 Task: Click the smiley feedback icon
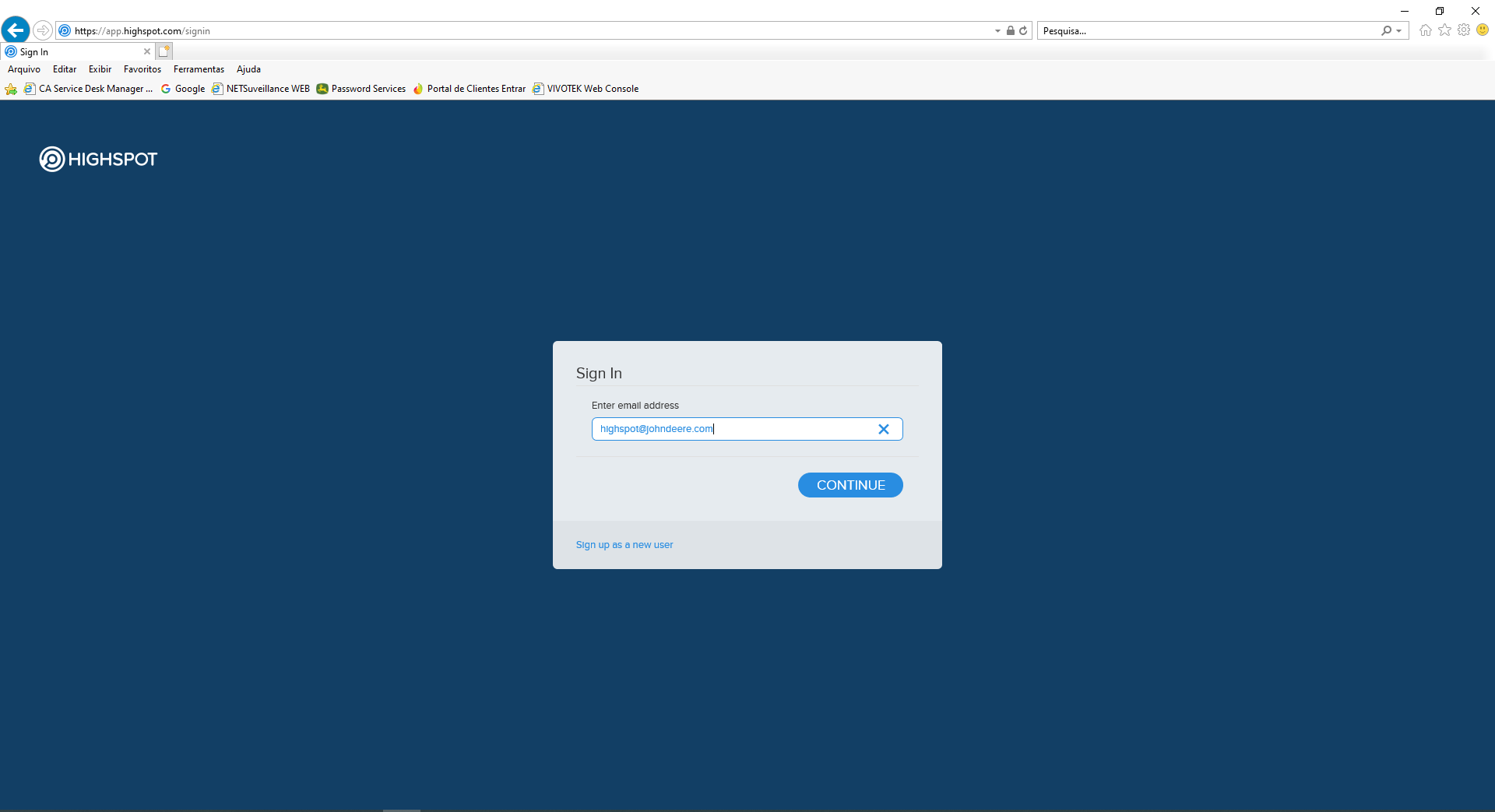tap(1483, 30)
